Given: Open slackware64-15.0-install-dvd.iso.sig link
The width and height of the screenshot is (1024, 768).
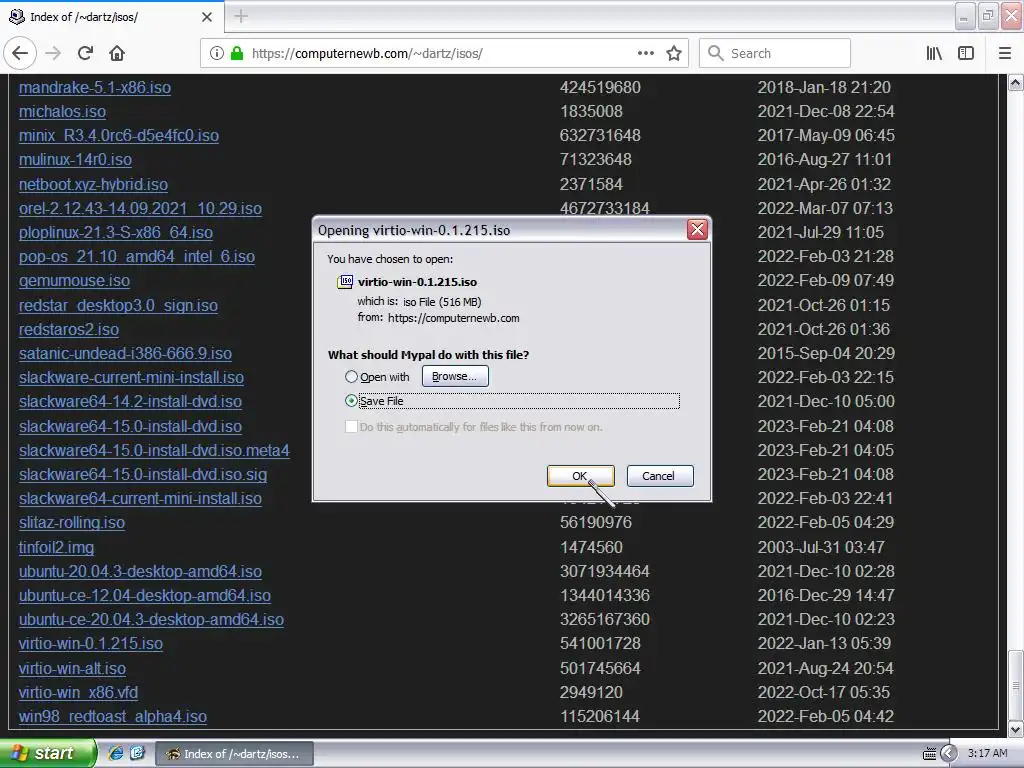Looking at the screenshot, I should [x=143, y=475].
